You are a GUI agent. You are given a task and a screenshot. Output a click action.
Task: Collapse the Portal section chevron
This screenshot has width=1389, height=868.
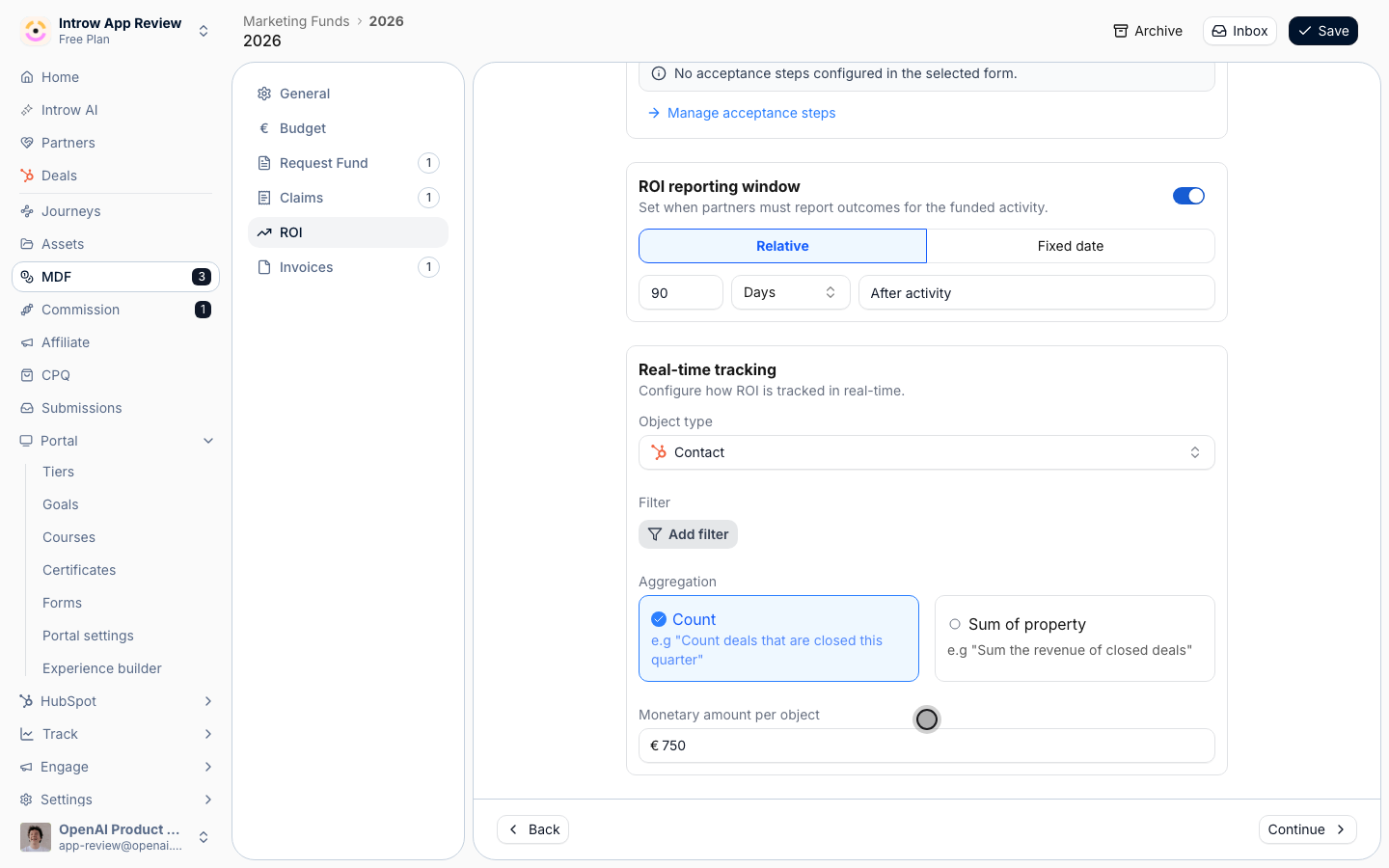tap(208, 441)
